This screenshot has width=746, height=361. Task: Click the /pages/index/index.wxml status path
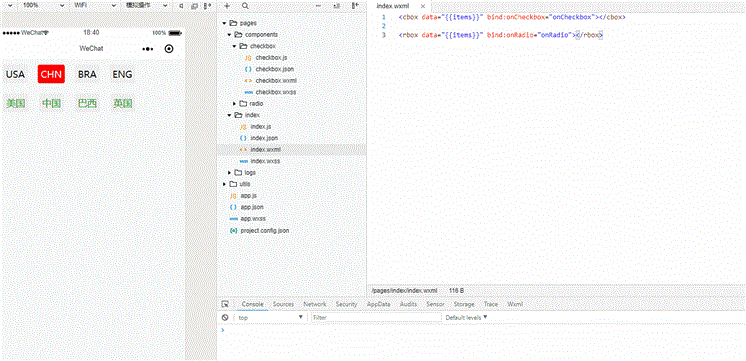tap(404, 290)
